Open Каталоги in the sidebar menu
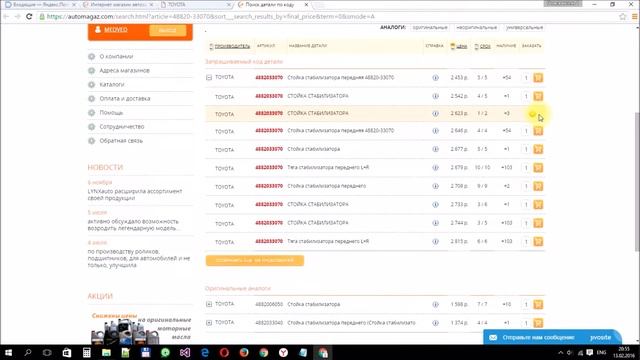The width and height of the screenshot is (640, 360). [x=112, y=84]
